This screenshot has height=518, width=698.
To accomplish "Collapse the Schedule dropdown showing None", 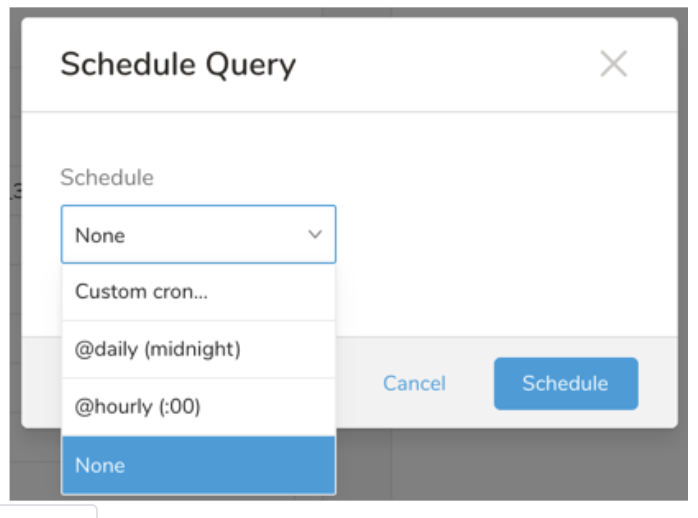I will [x=198, y=235].
